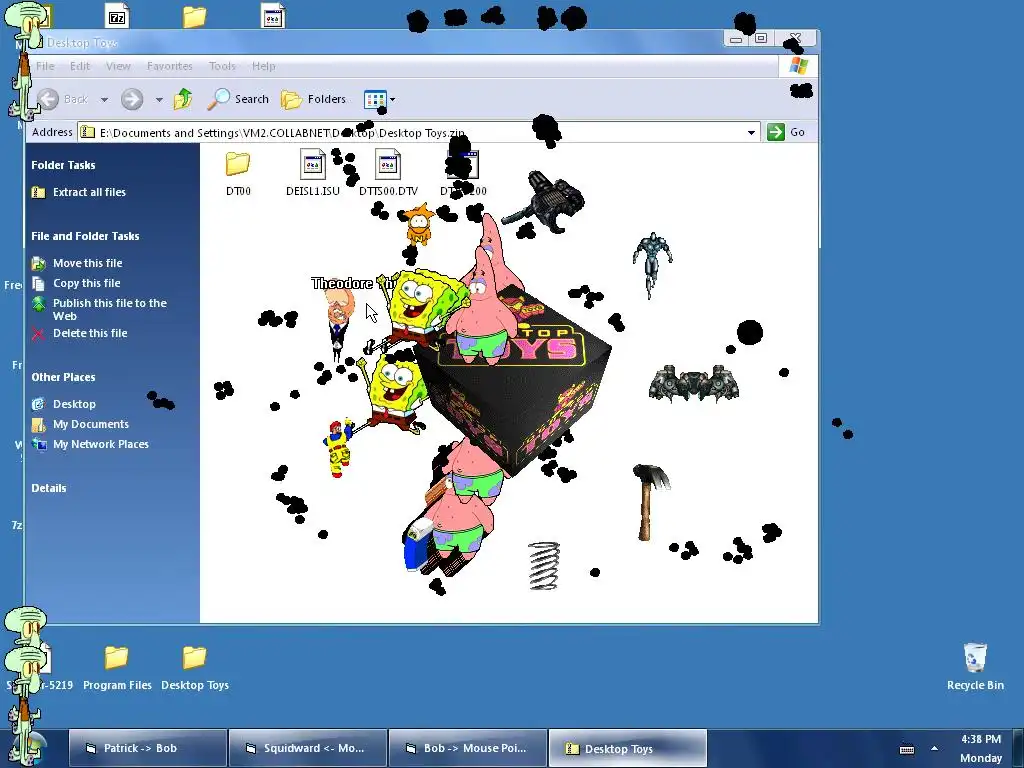Screen dimensions: 1024x768
Task: Select the unlabeled folder icon at desktop top
Action: pyautogui.click(x=194, y=16)
